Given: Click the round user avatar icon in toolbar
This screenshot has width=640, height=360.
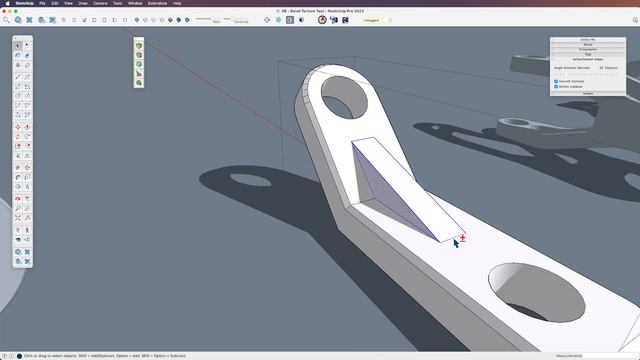Looking at the screenshot, I should [x=322, y=20].
